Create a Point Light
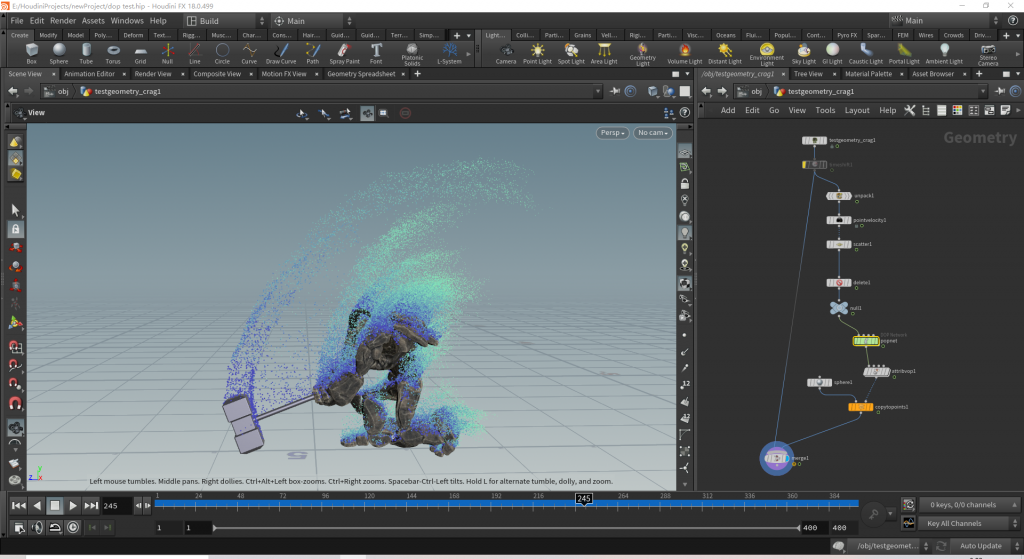Viewport: 1024px width, 559px height. pyautogui.click(x=537, y=54)
